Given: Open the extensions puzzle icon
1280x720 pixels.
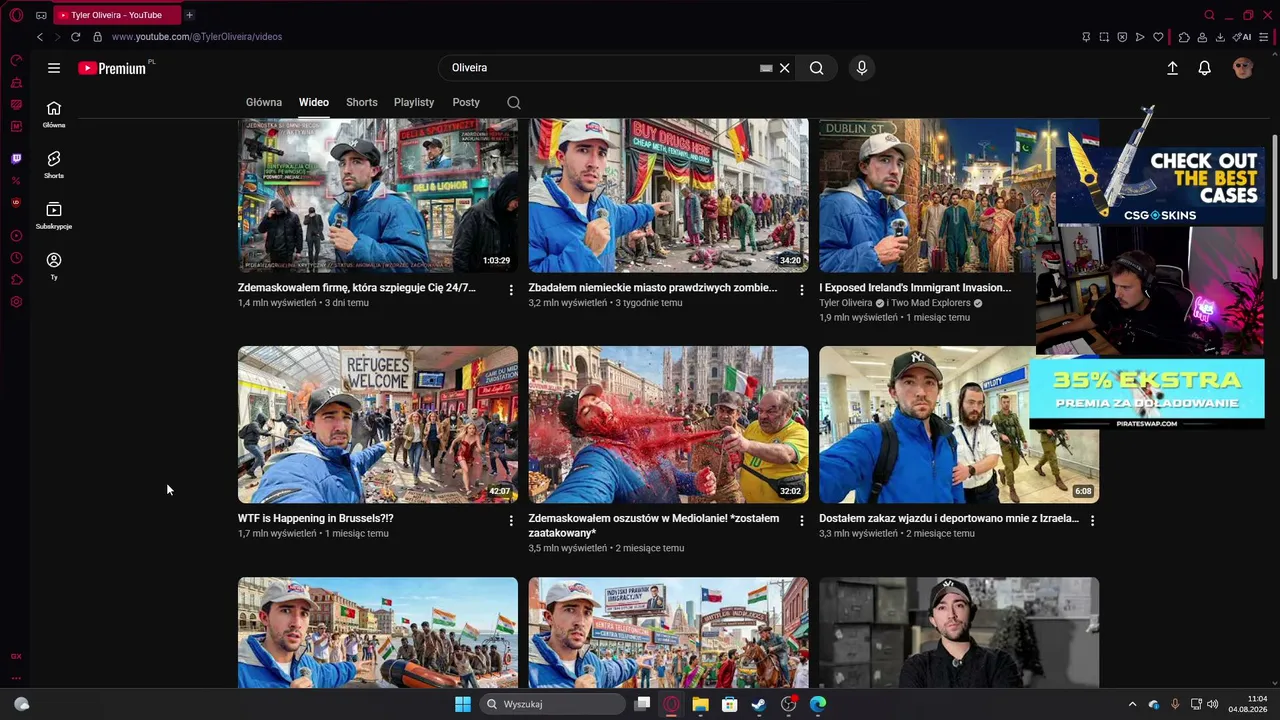Looking at the screenshot, I should [x=1184, y=37].
